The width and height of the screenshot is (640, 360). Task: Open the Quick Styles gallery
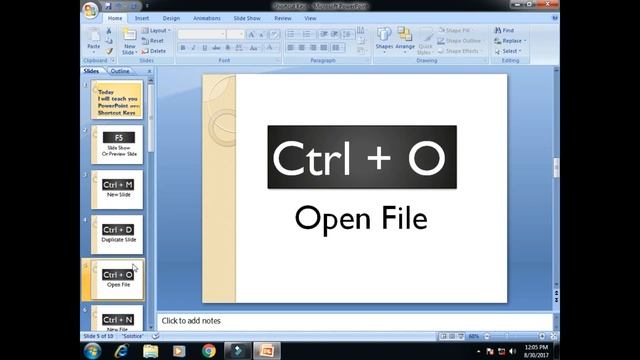(x=425, y=41)
